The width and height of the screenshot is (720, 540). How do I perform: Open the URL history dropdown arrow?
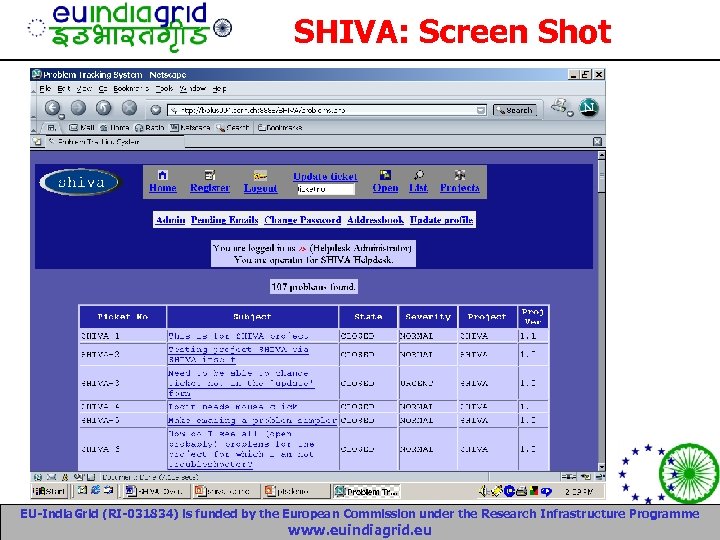click(481, 110)
